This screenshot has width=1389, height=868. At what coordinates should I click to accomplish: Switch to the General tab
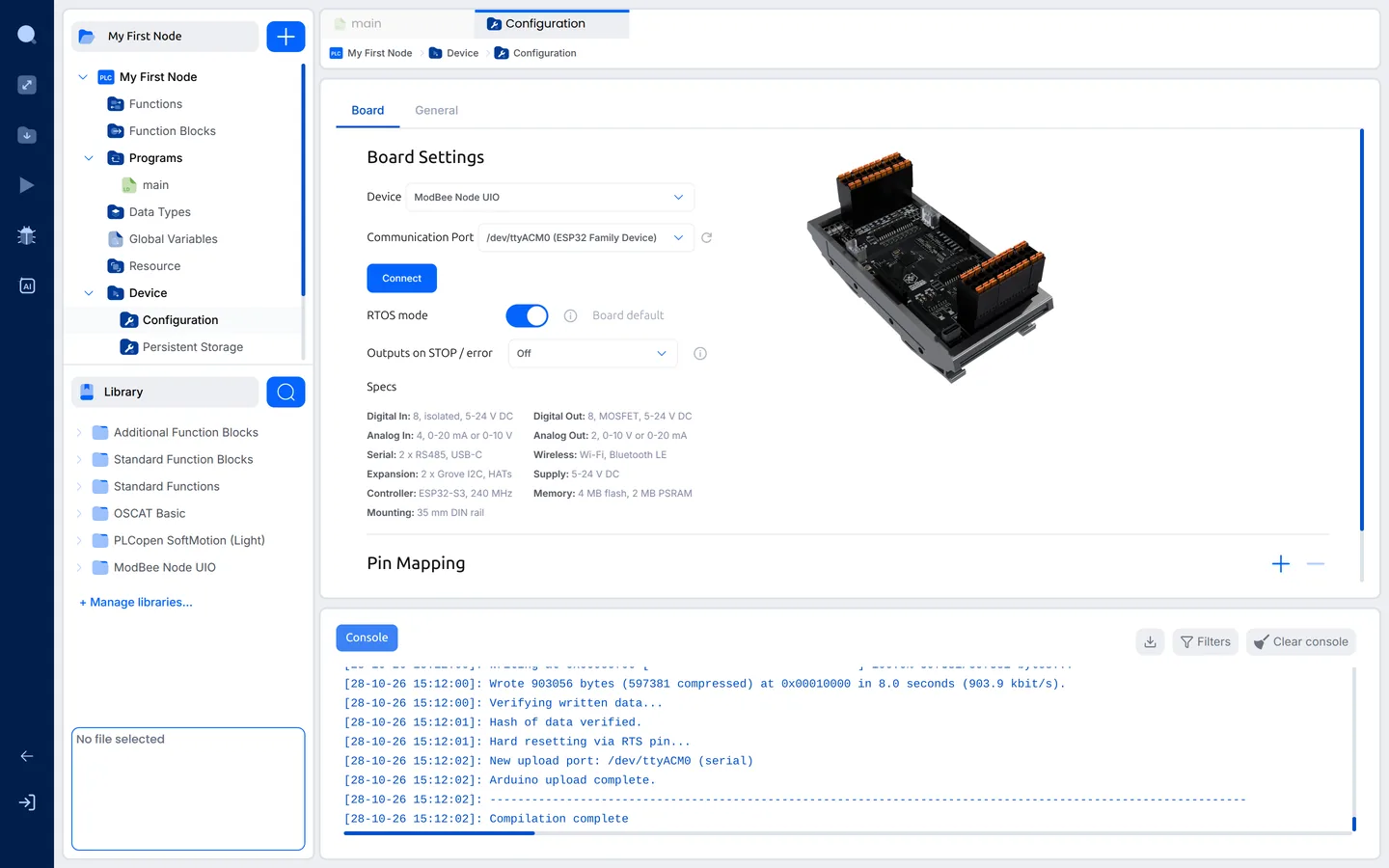(436, 110)
